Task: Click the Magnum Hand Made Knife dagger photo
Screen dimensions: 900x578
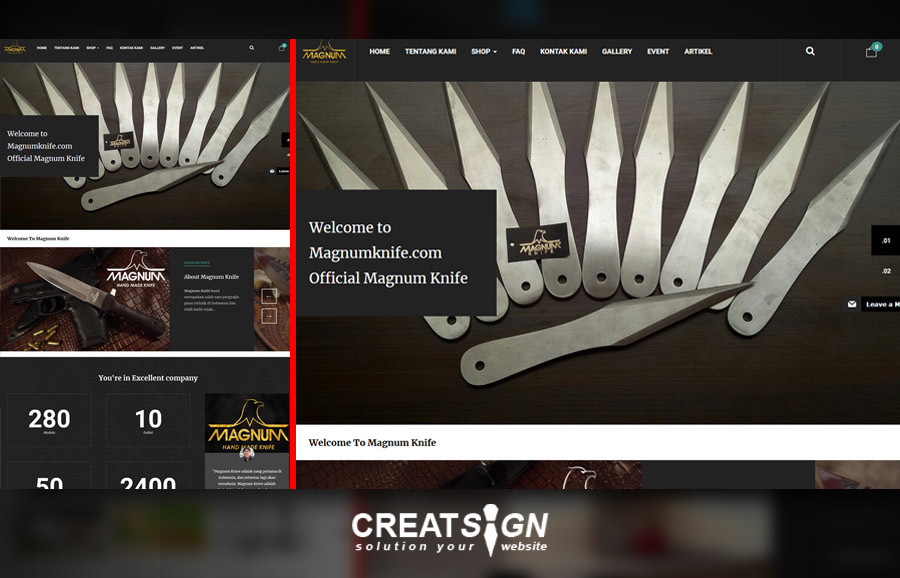Action: [x=85, y=299]
